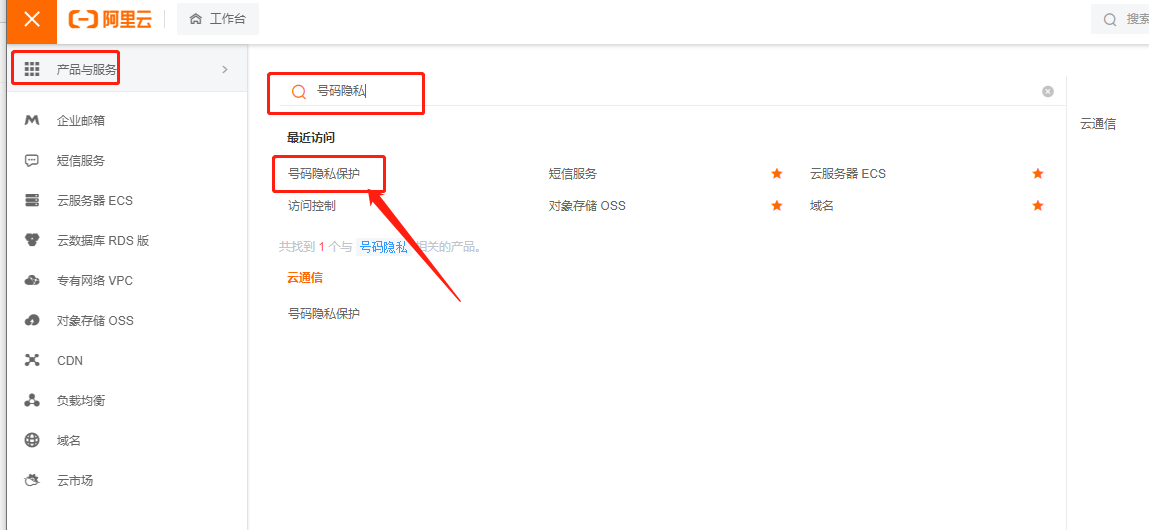Screen dimensions: 1149x530
Task: Click the Alibaba Cloud logo
Action: point(111,20)
